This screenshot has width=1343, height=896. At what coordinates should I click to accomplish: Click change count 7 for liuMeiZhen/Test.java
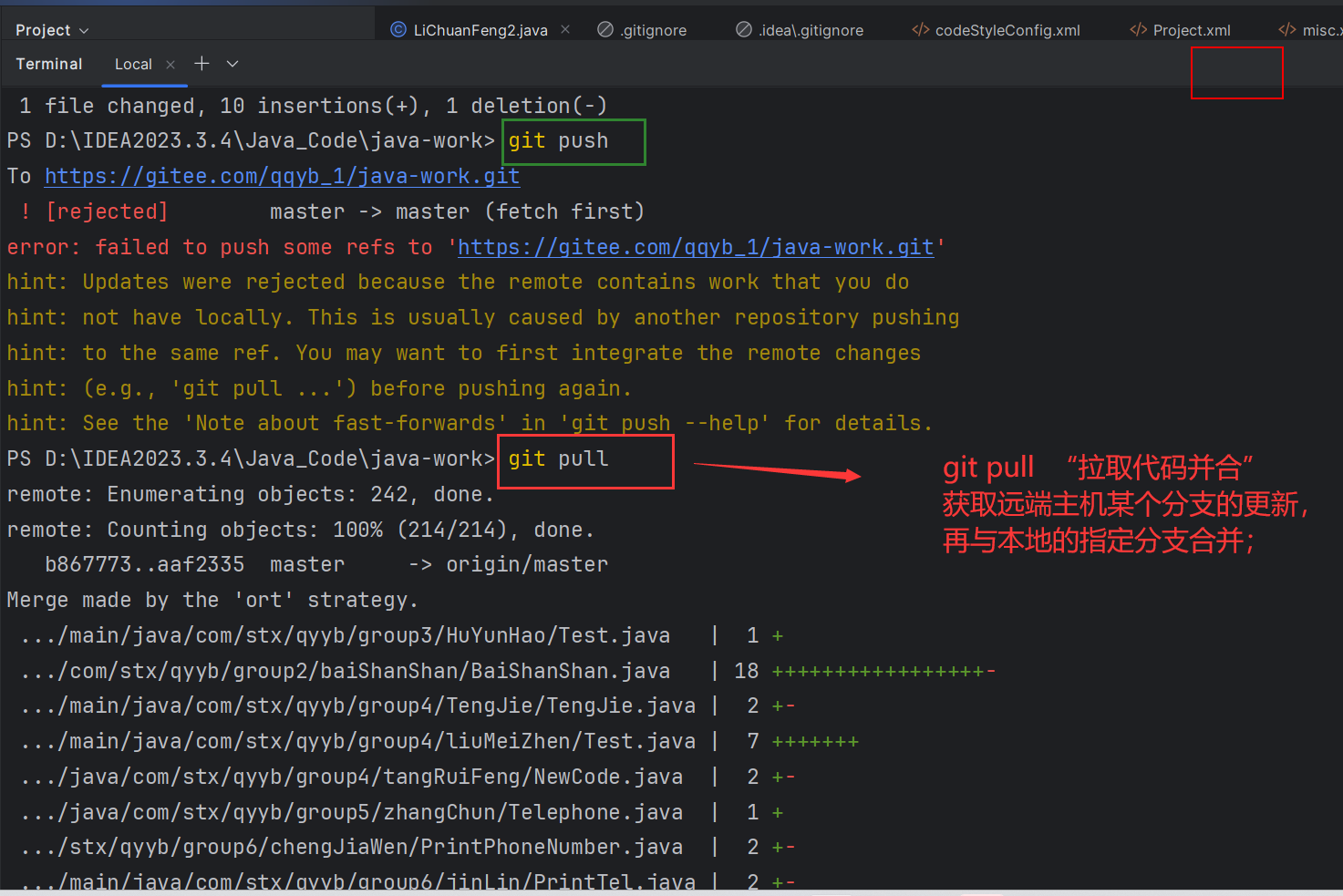pyautogui.click(x=753, y=741)
